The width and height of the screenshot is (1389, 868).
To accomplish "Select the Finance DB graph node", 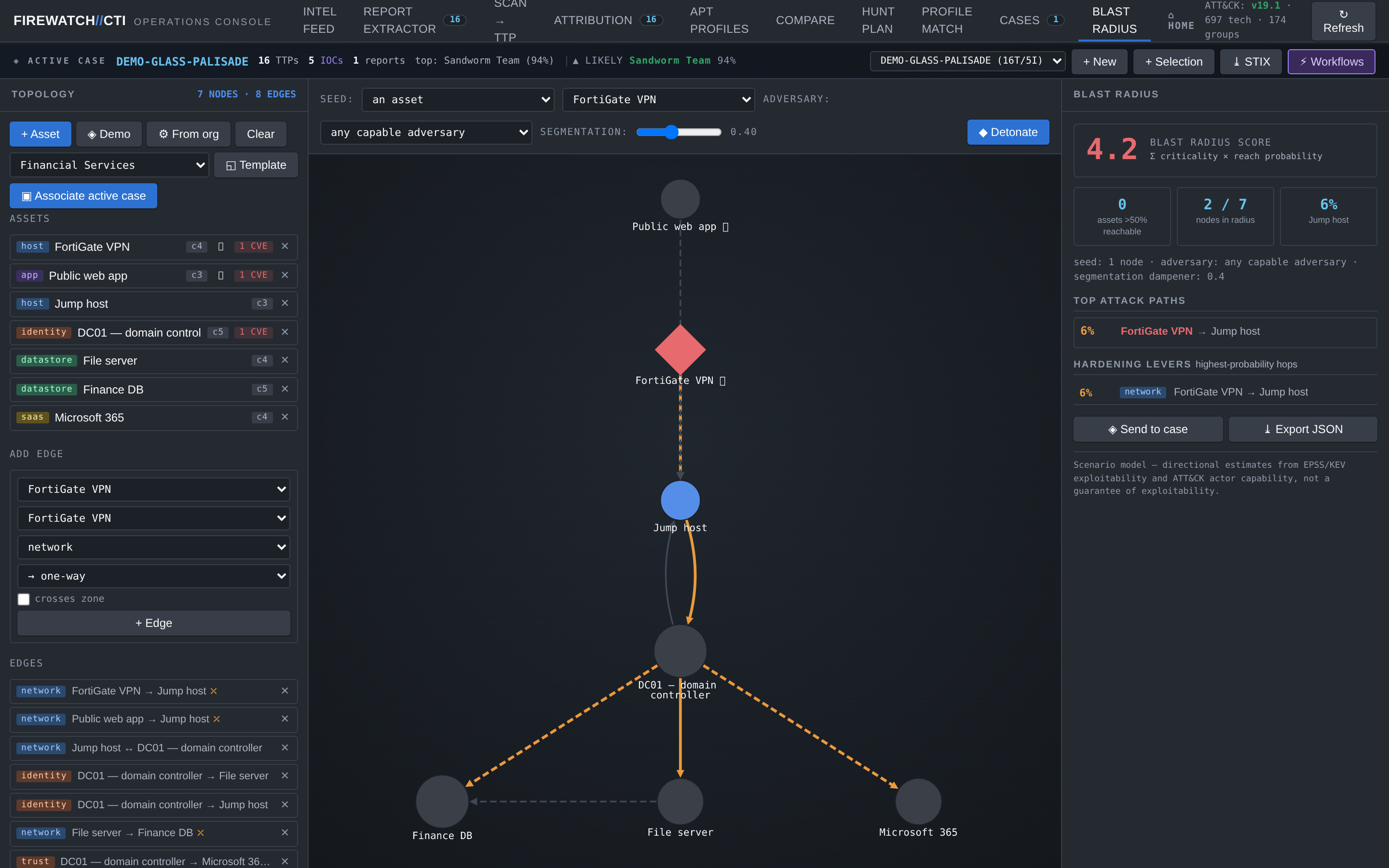I will (x=442, y=801).
